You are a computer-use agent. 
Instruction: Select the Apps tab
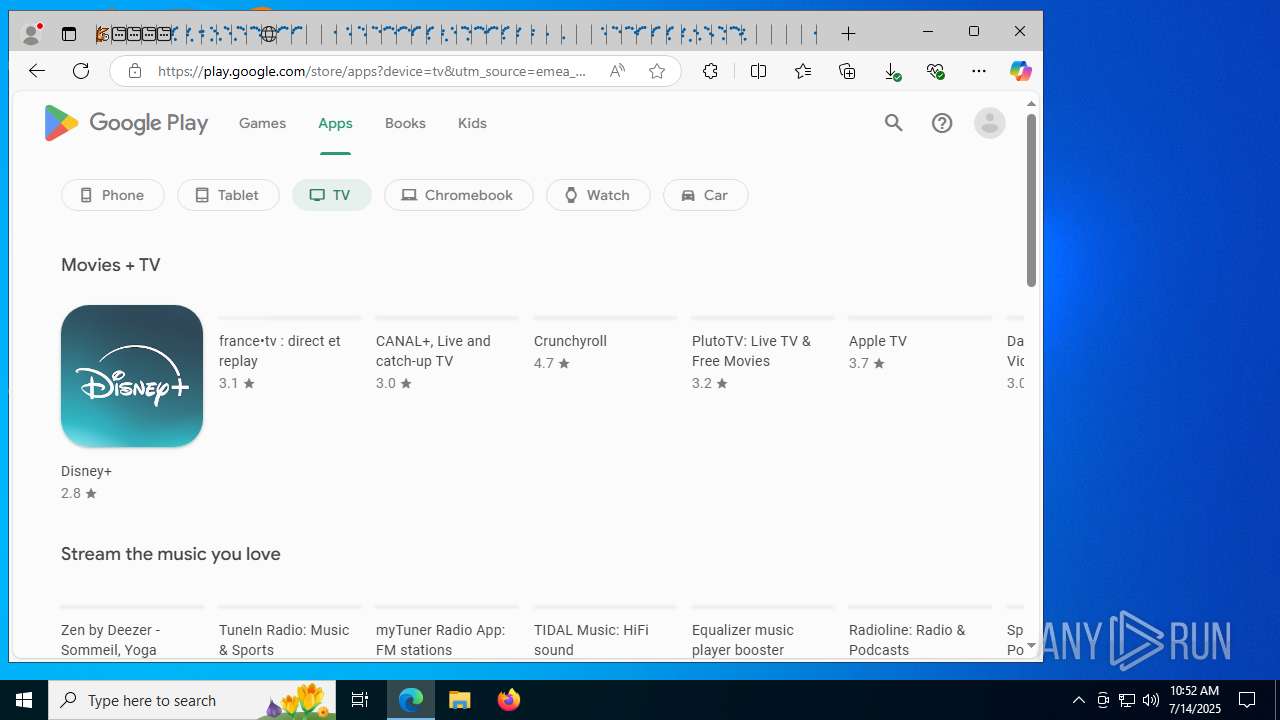point(335,123)
